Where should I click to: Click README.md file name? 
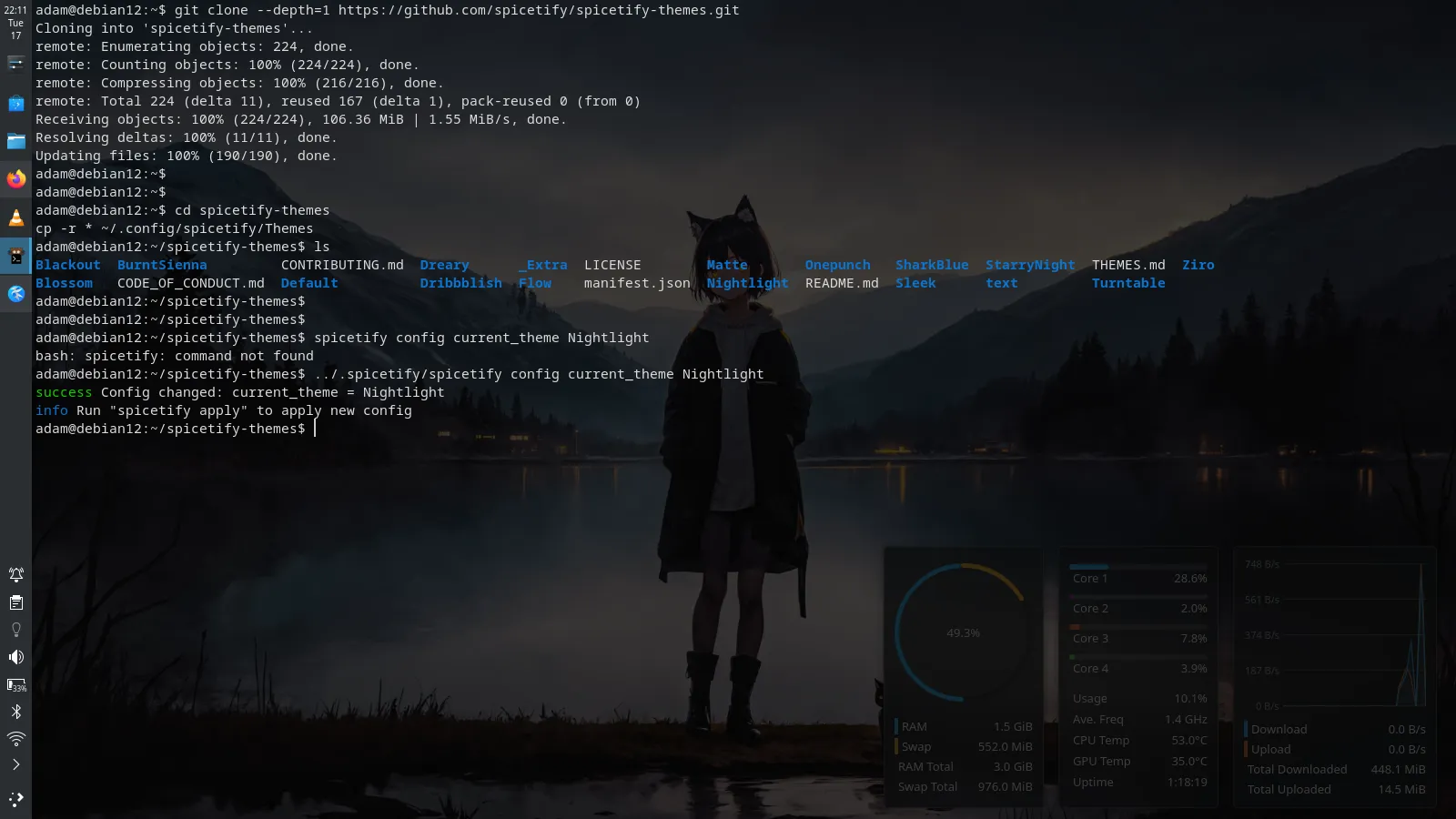coord(842,283)
